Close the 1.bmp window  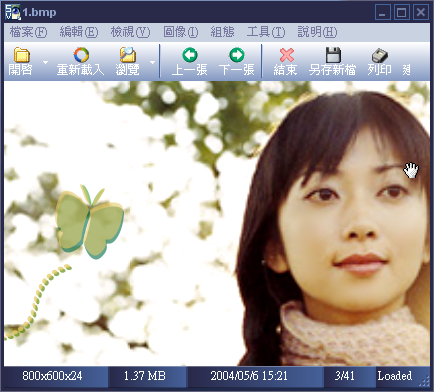[x=421, y=13]
